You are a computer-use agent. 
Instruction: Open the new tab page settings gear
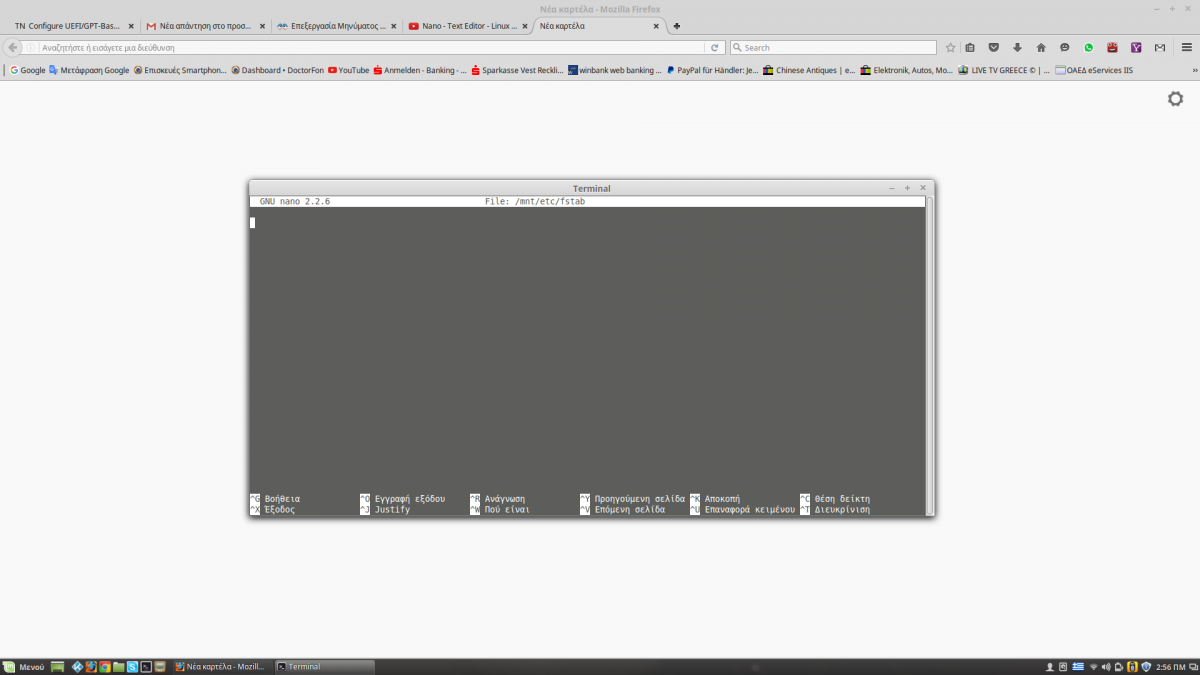tap(1176, 98)
